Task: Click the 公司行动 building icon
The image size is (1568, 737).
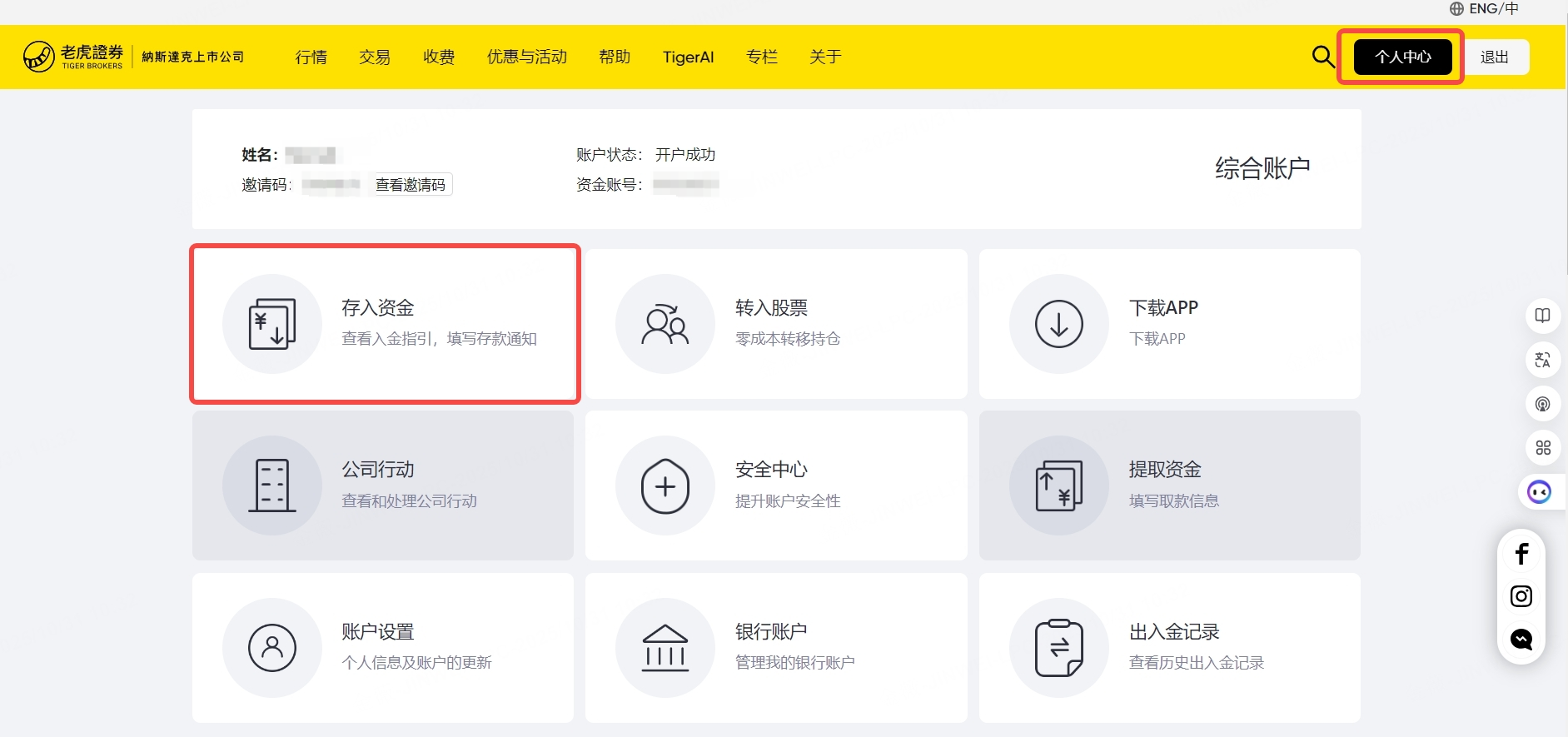Action: tap(272, 486)
